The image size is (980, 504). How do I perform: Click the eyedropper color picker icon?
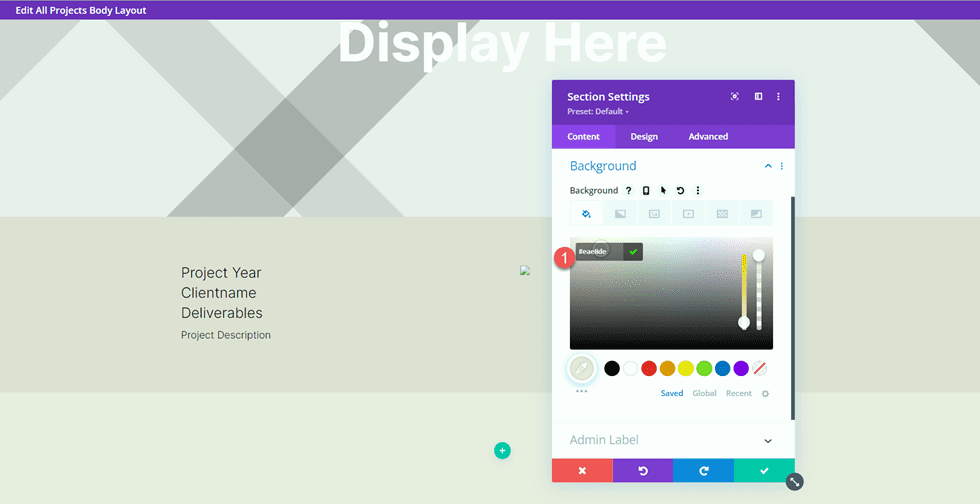(581, 369)
